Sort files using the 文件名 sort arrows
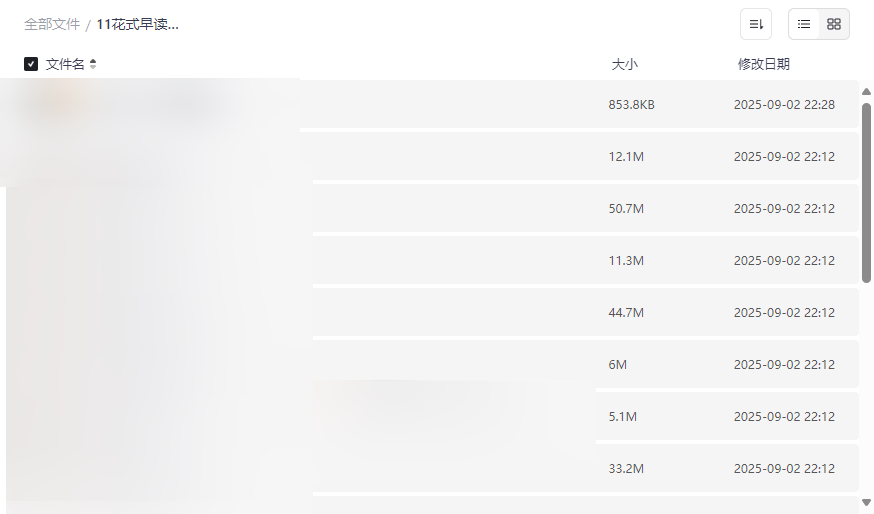The width and height of the screenshot is (874, 514). click(x=93, y=64)
